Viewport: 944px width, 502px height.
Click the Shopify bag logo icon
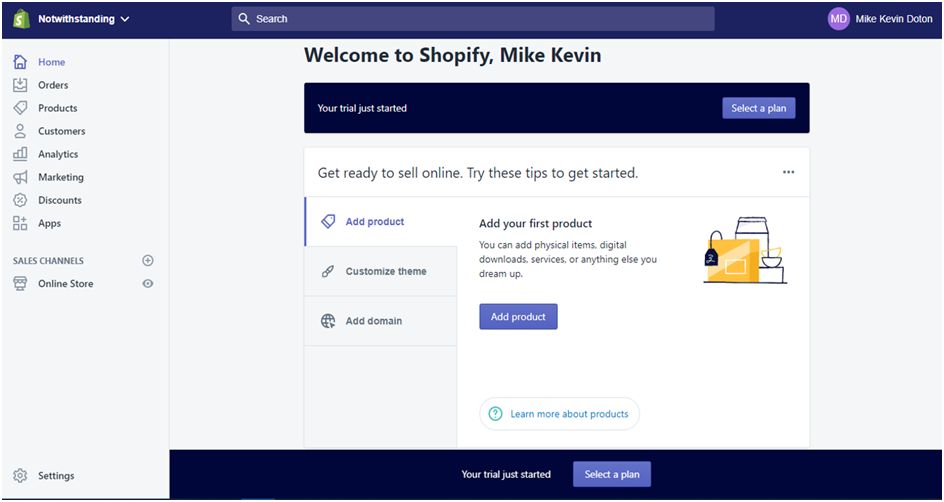click(x=21, y=19)
